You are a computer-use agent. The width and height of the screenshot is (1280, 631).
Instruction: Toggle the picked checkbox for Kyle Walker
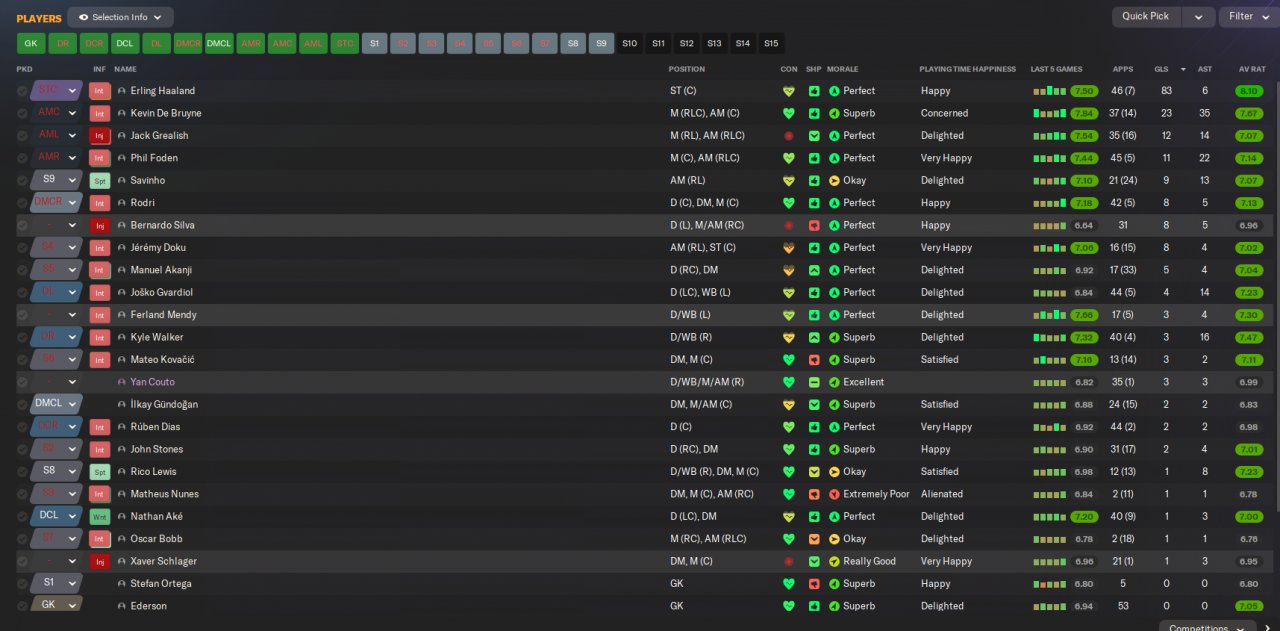pyautogui.click(x=22, y=337)
